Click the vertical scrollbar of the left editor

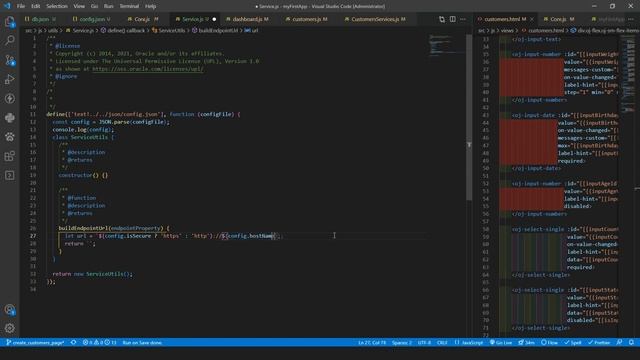[469, 117]
